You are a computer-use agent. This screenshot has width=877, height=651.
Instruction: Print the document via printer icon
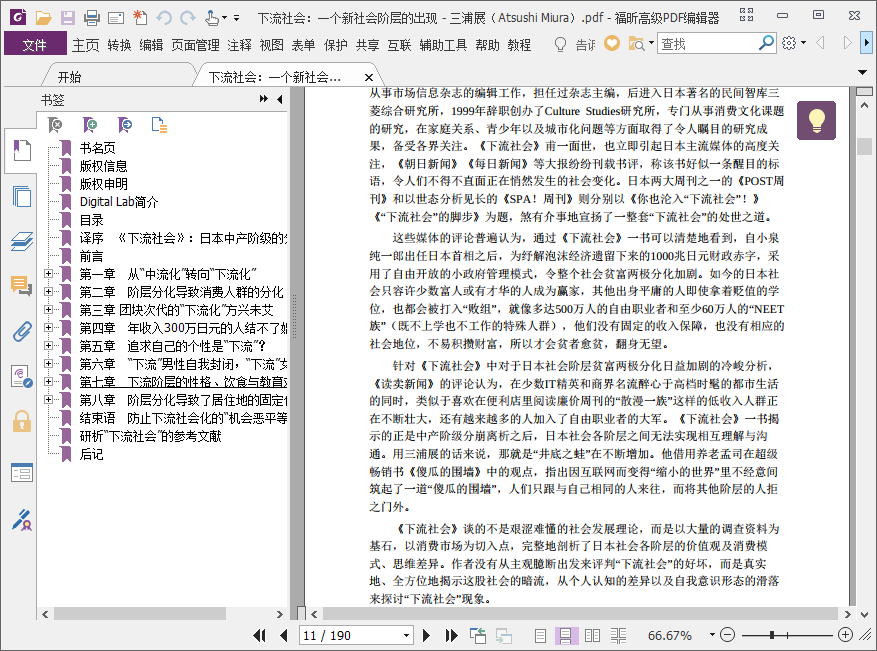92,18
